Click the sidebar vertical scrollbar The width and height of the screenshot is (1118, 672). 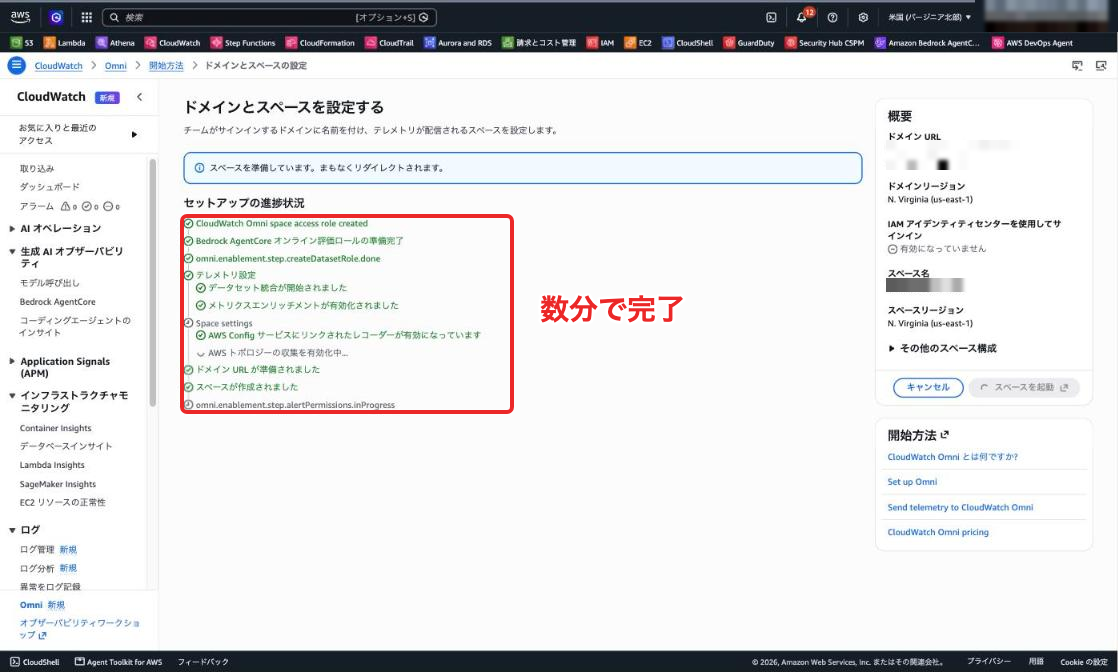click(152, 282)
